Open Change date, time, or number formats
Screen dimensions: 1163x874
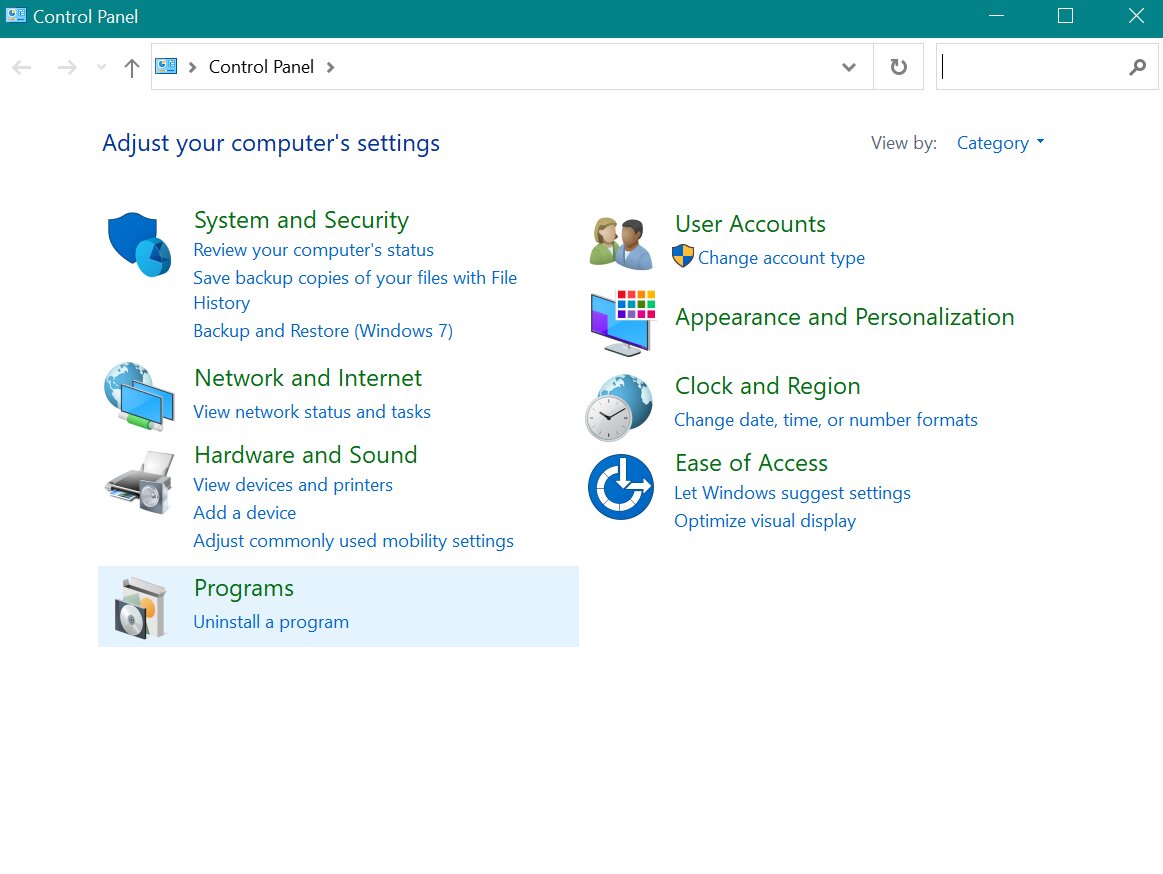point(826,420)
